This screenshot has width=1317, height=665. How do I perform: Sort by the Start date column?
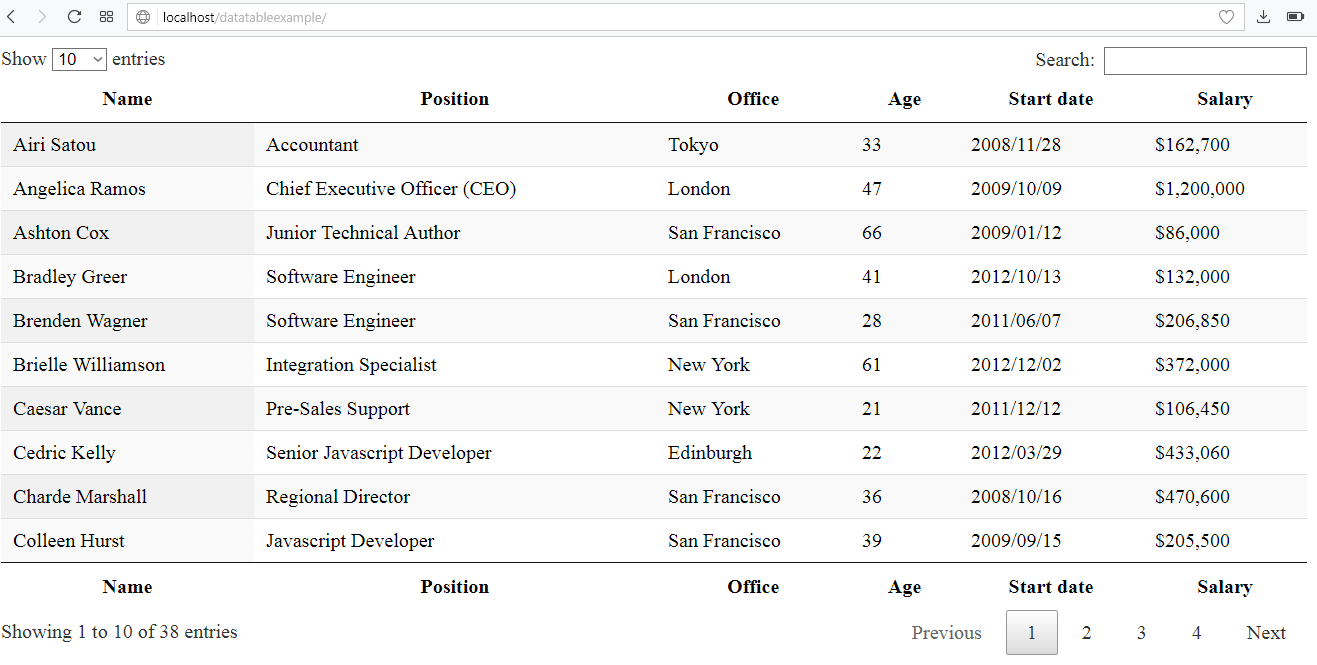pyautogui.click(x=1051, y=98)
